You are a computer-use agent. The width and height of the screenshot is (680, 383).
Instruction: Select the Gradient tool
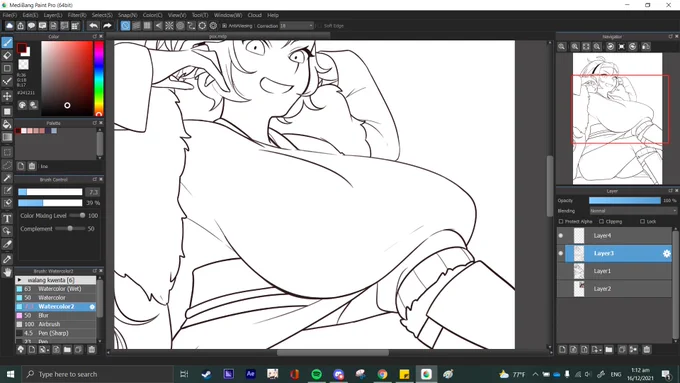(x=7, y=137)
